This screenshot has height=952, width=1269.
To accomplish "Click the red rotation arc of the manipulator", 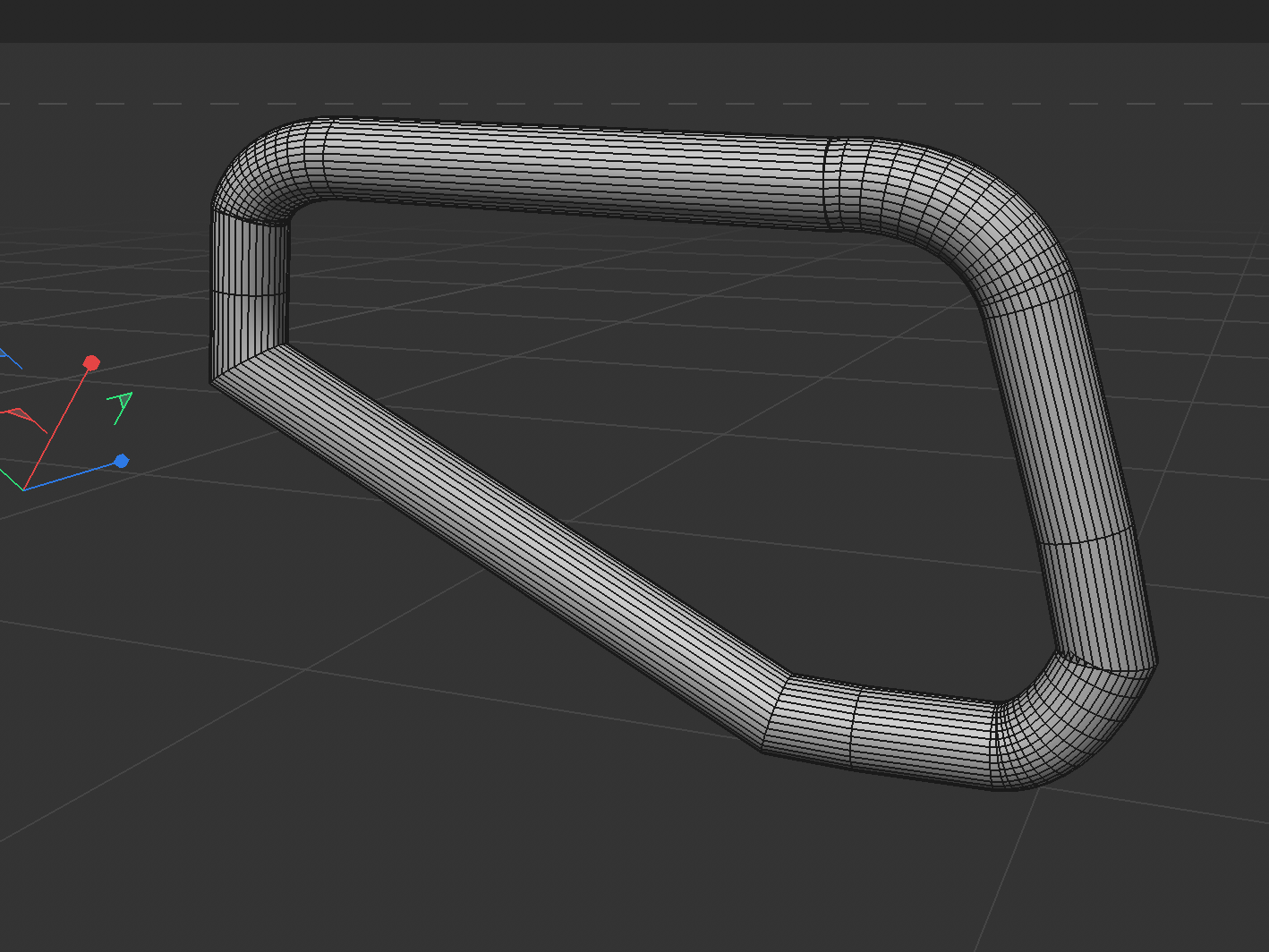I will coord(16,413).
